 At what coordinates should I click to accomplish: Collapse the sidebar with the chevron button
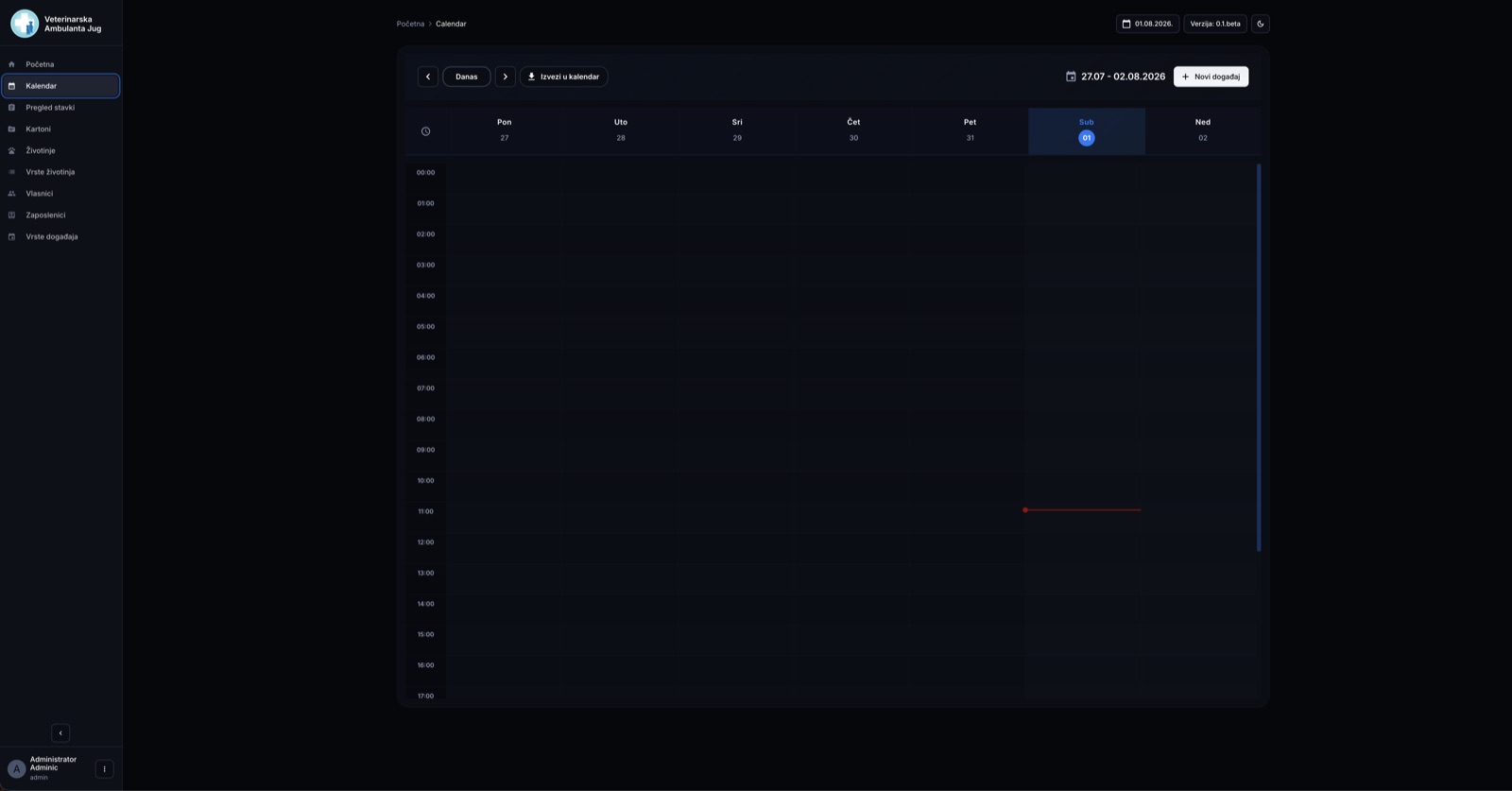click(60, 733)
